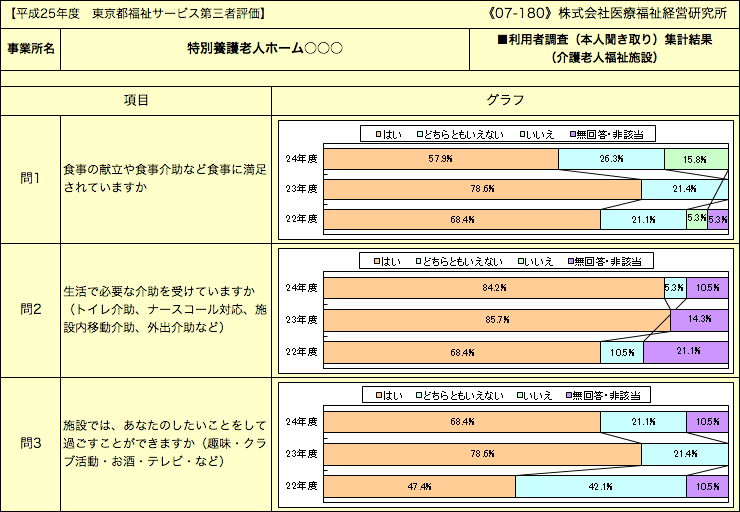Select the green 15.8% segment in 問1
Viewport: 740px width, 512px height.
coord(696,159)
